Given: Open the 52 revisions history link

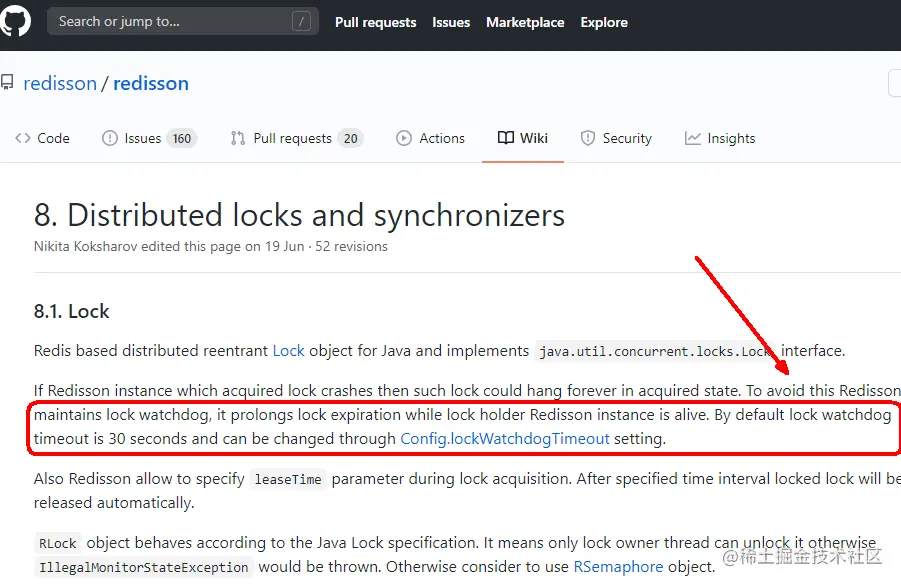Looking at the screenshot, I should pyautogui.click(x=351, y=247).
